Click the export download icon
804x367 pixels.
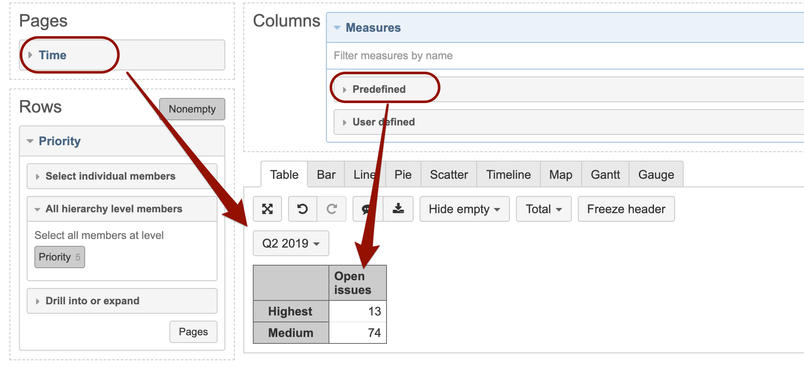(x=398, y=209)
